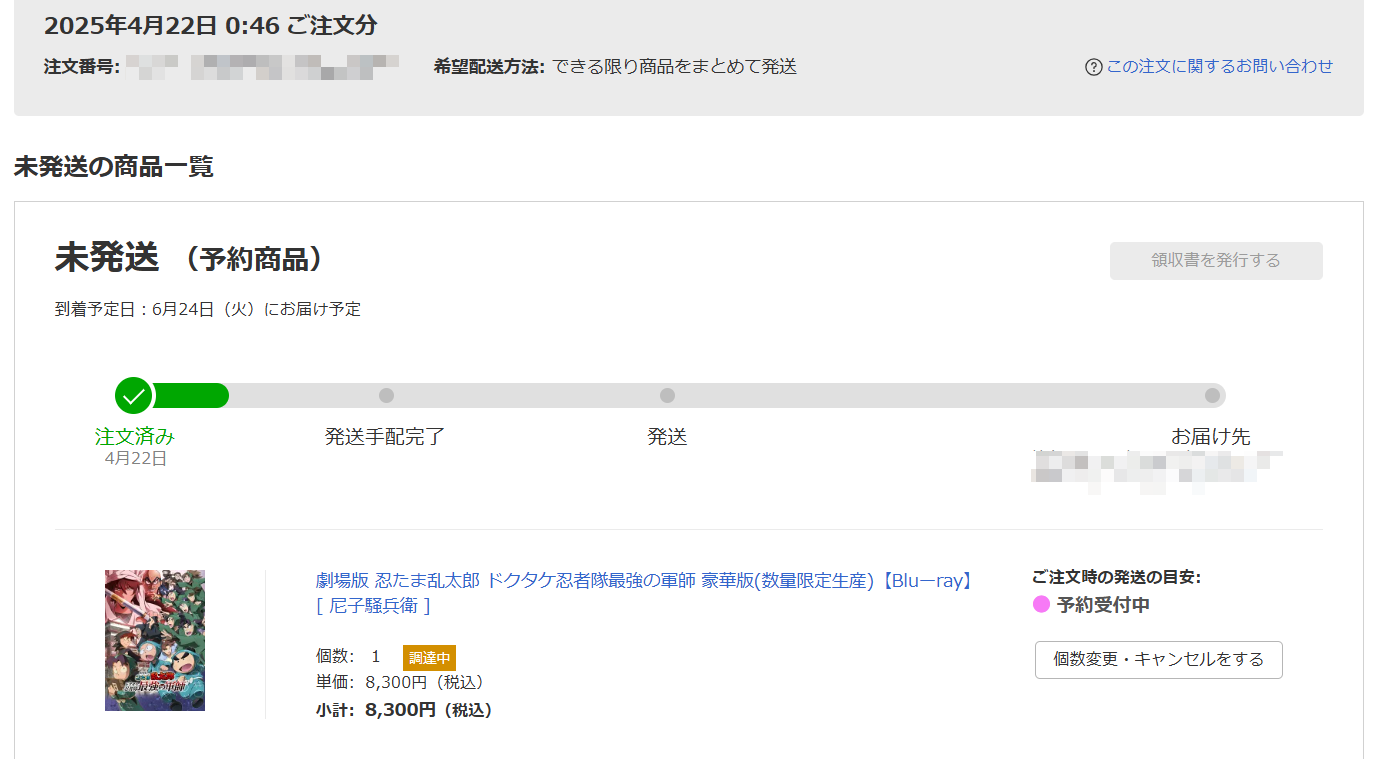Click the 予約受付中 status text

point(1103,605)
